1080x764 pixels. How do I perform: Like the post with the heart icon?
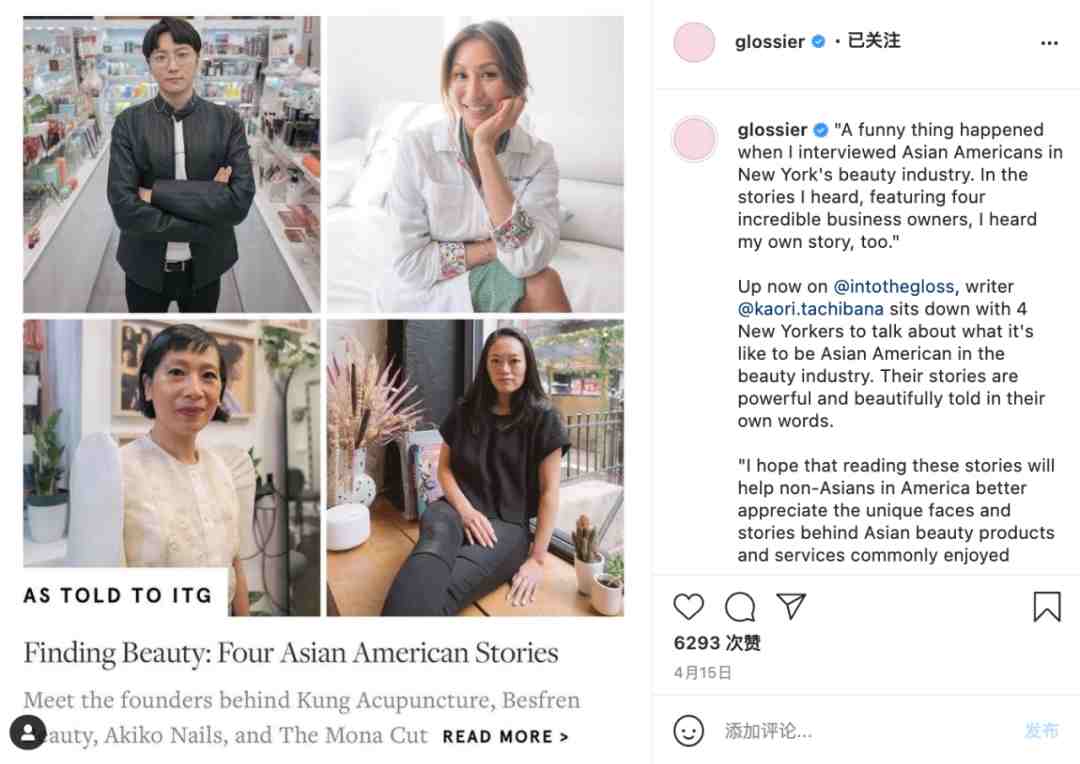tap(688, 607)
